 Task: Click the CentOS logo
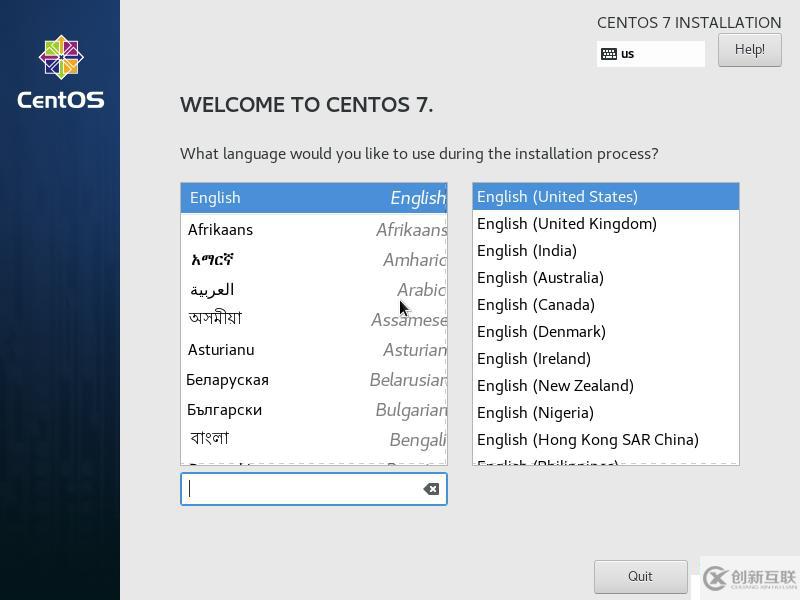point(60,72)
